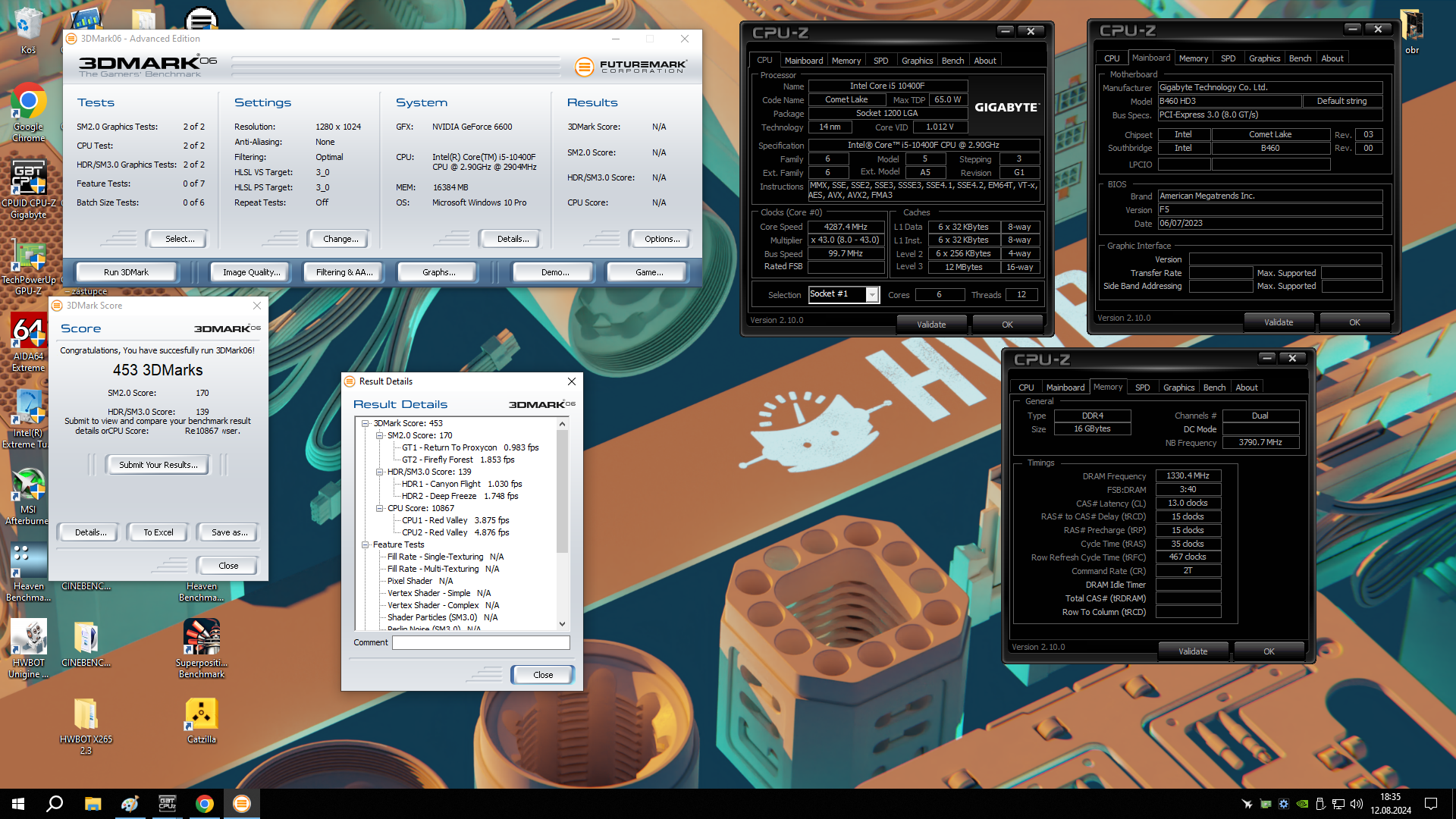This screenshot has height=819, width=1456.
Task: Click Submit Your Results button
Action: click(158, 465)
